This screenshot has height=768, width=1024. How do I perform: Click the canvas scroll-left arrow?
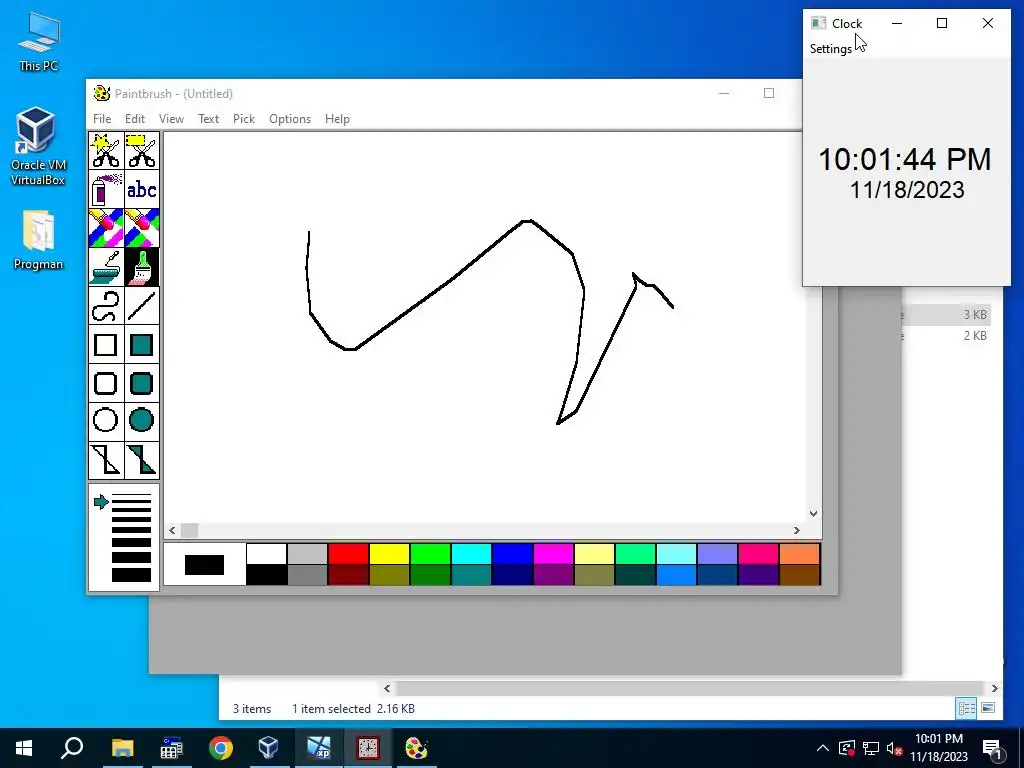[x=172, y=530]
